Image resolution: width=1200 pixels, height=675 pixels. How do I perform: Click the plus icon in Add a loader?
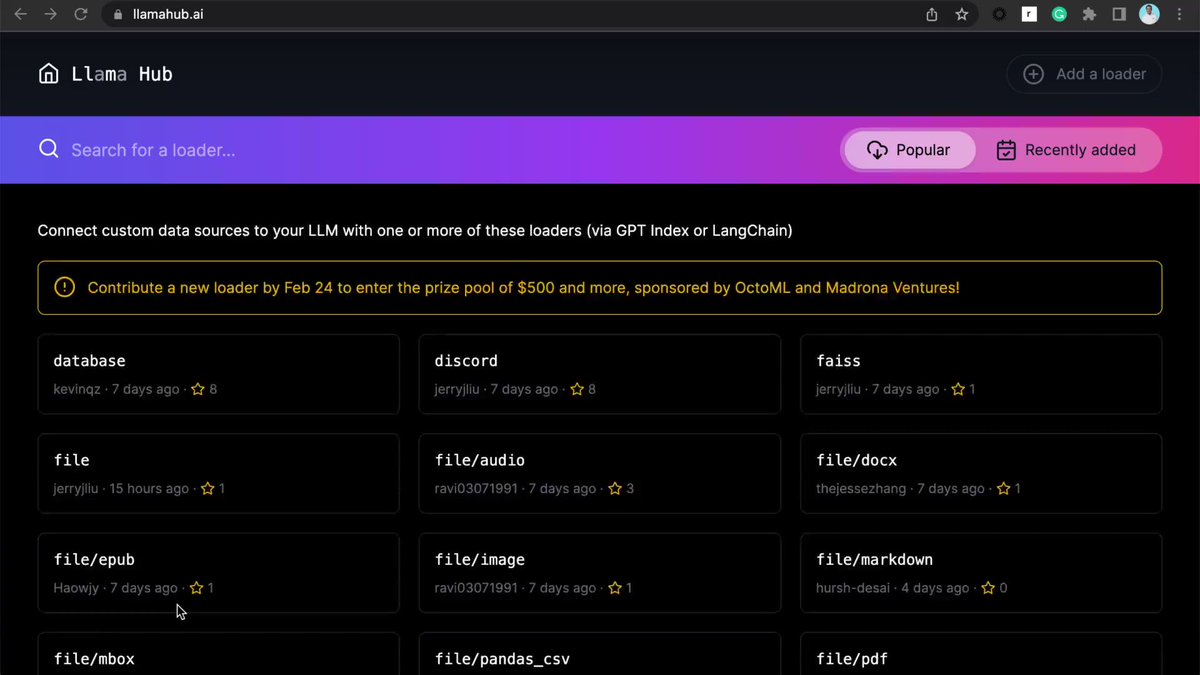click(1033, 74)
